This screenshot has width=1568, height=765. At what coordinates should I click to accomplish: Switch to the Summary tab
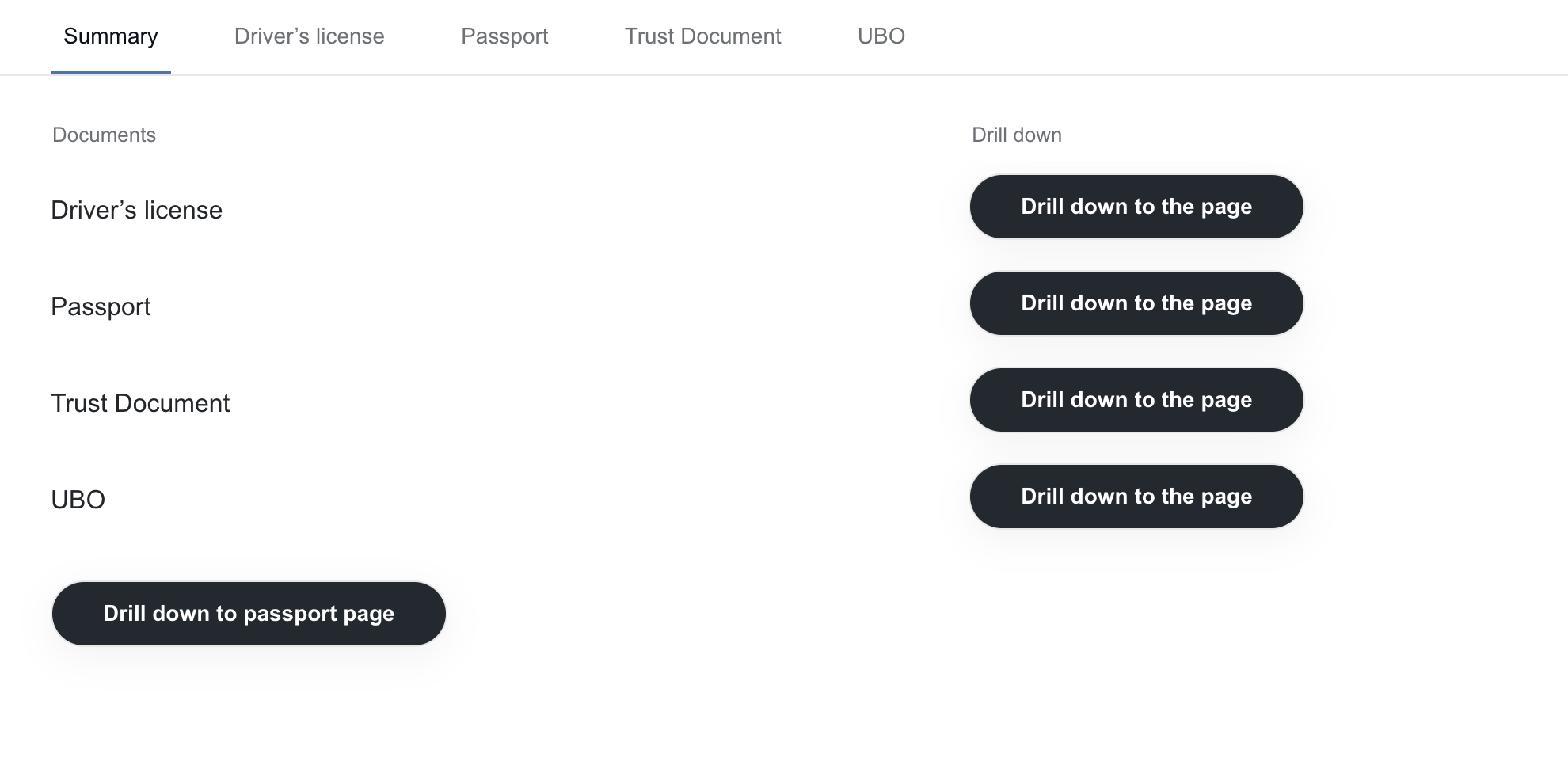111,36
